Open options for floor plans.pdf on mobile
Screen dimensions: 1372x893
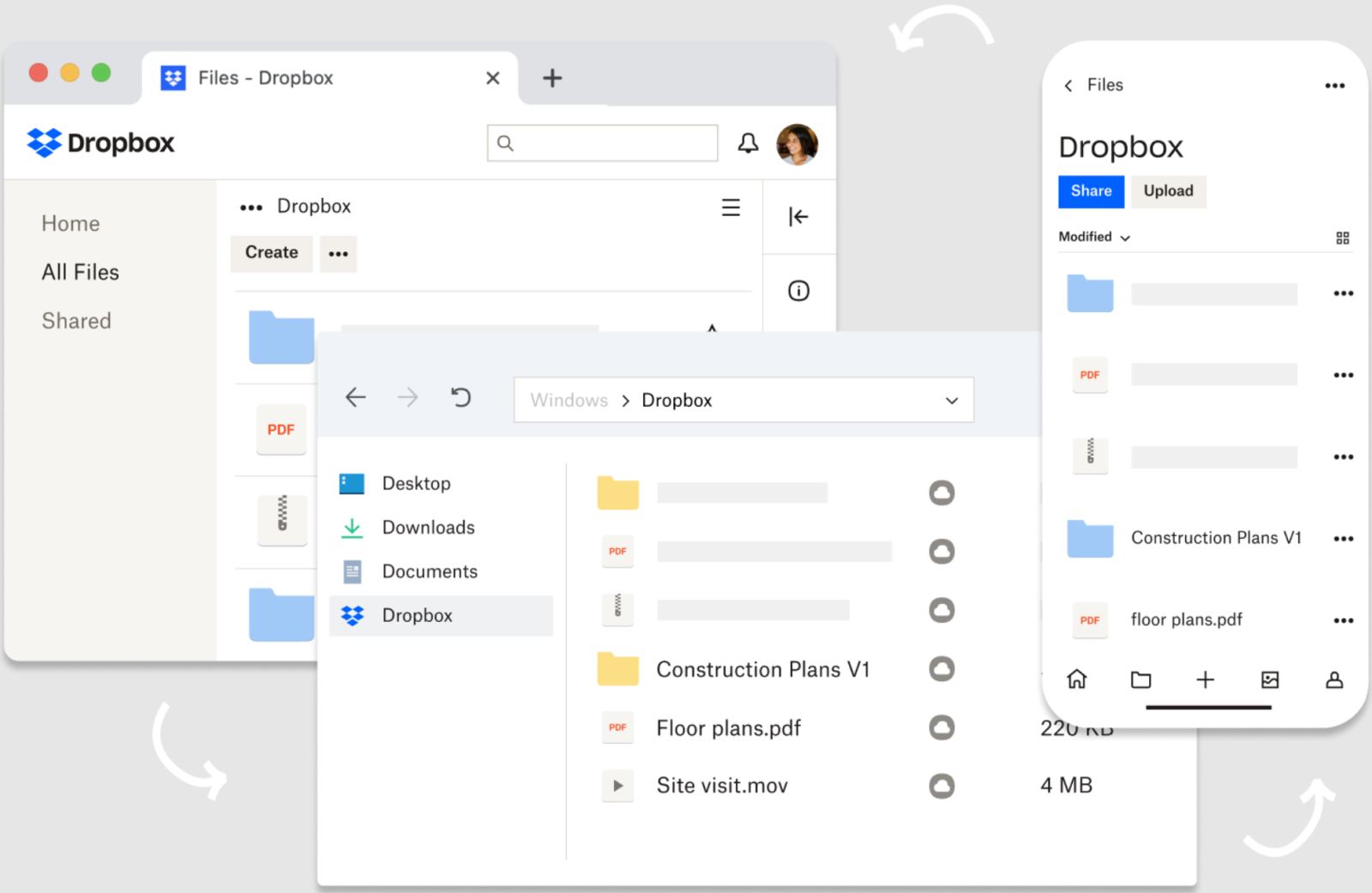tap(1344, 621)
